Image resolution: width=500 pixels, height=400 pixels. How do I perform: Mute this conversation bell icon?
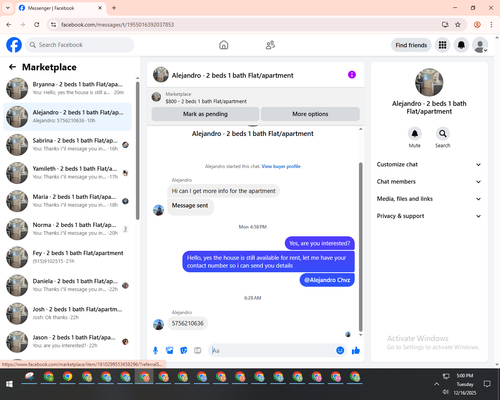tap(415, 134)
